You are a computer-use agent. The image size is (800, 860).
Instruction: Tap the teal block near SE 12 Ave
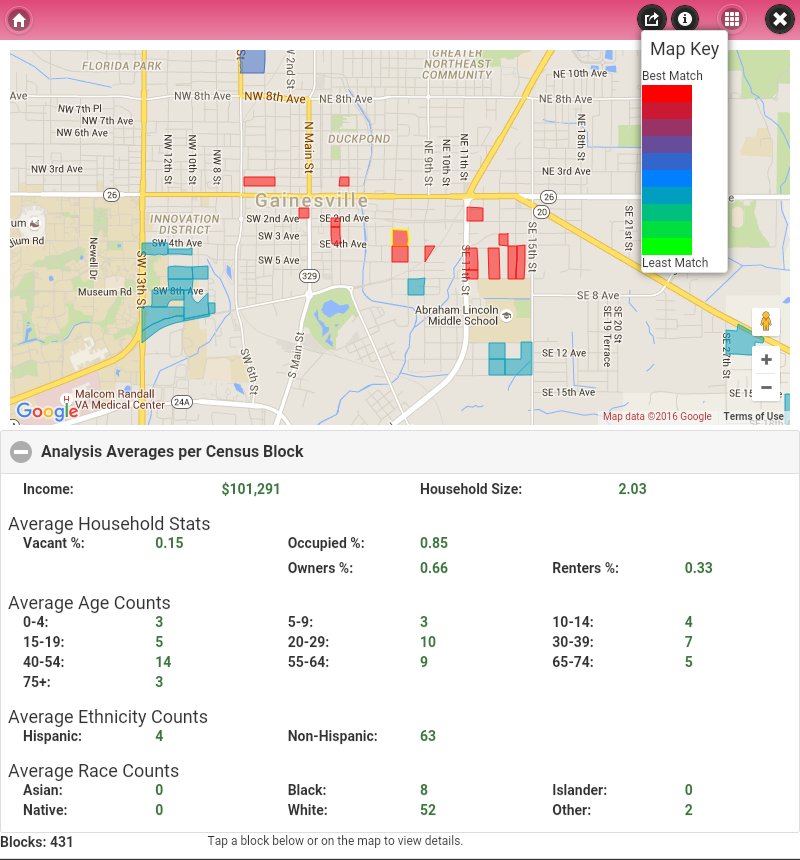[510, 359]
